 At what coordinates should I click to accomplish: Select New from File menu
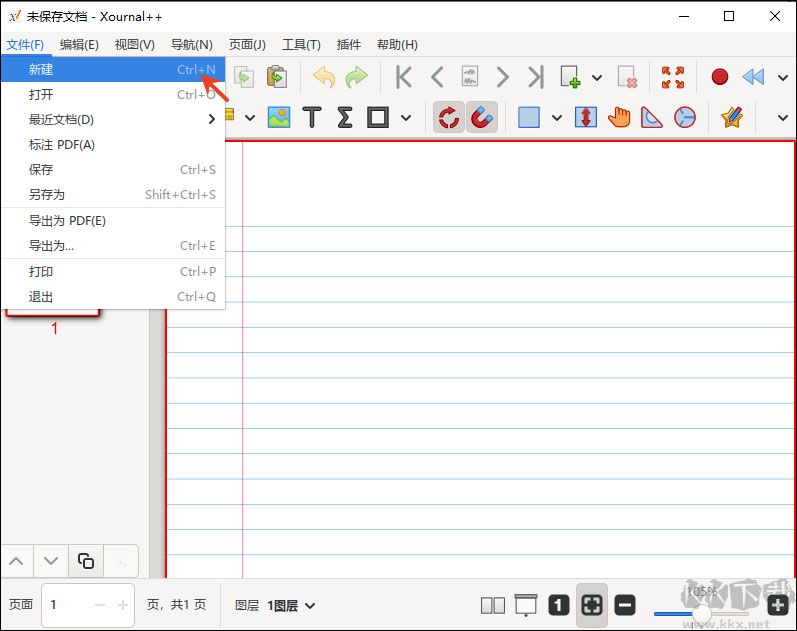point(113,69)
